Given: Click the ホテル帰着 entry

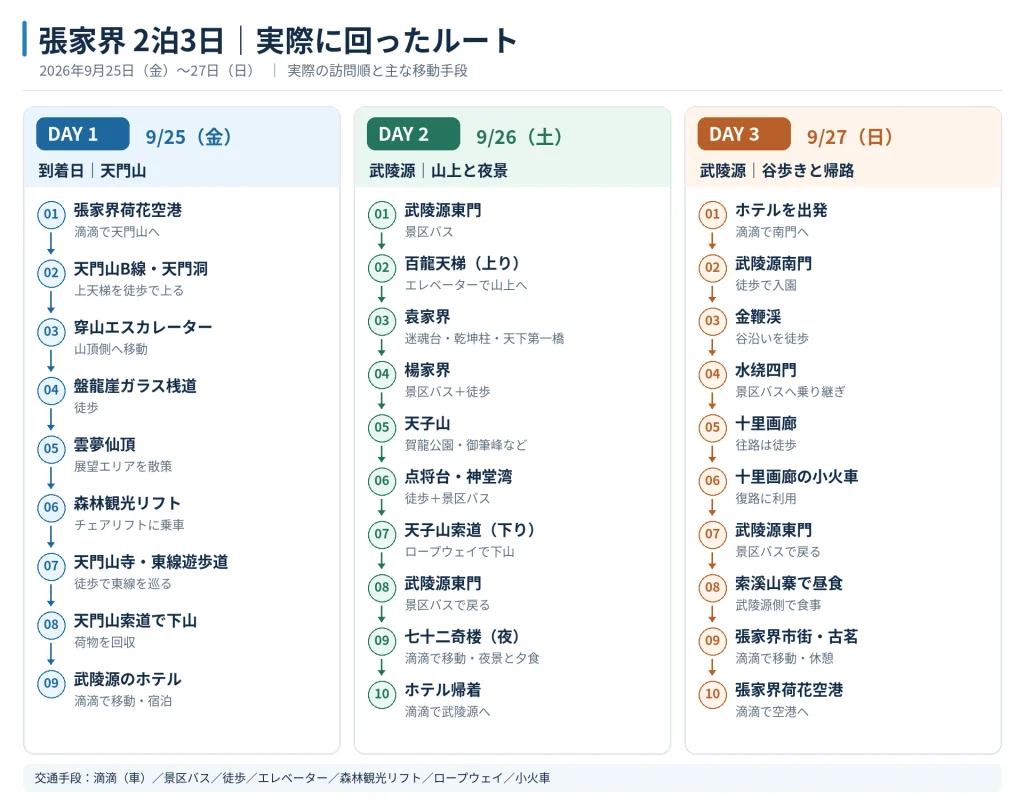Looking at the screenshot, I should 442,690.
